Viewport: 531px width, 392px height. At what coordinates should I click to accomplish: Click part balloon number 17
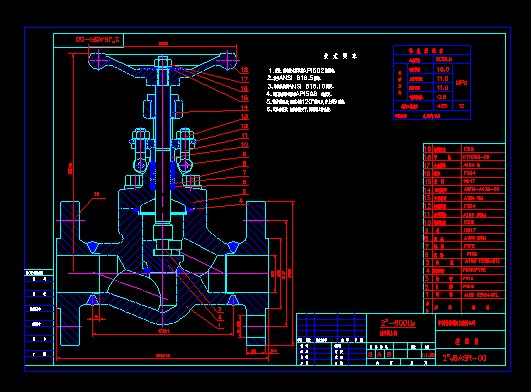(245, 79)
